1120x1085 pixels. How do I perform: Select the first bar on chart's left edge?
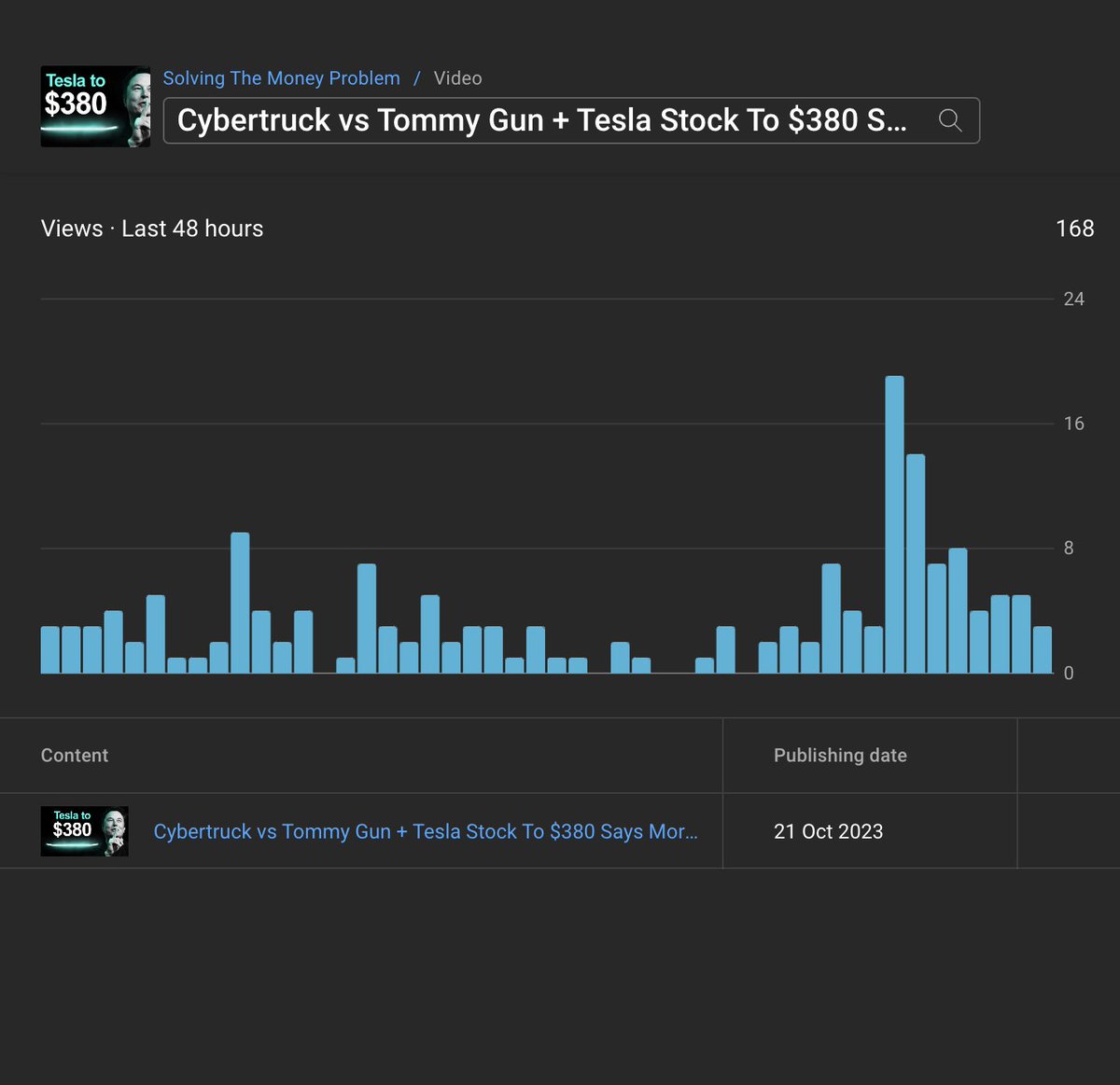coord(50,649)
